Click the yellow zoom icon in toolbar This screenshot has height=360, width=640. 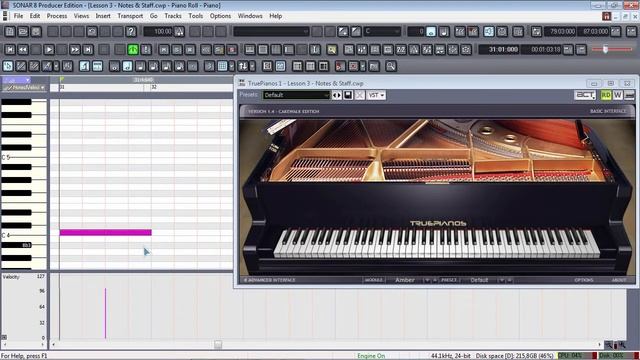pyautogui.click(x=332, y=49)
